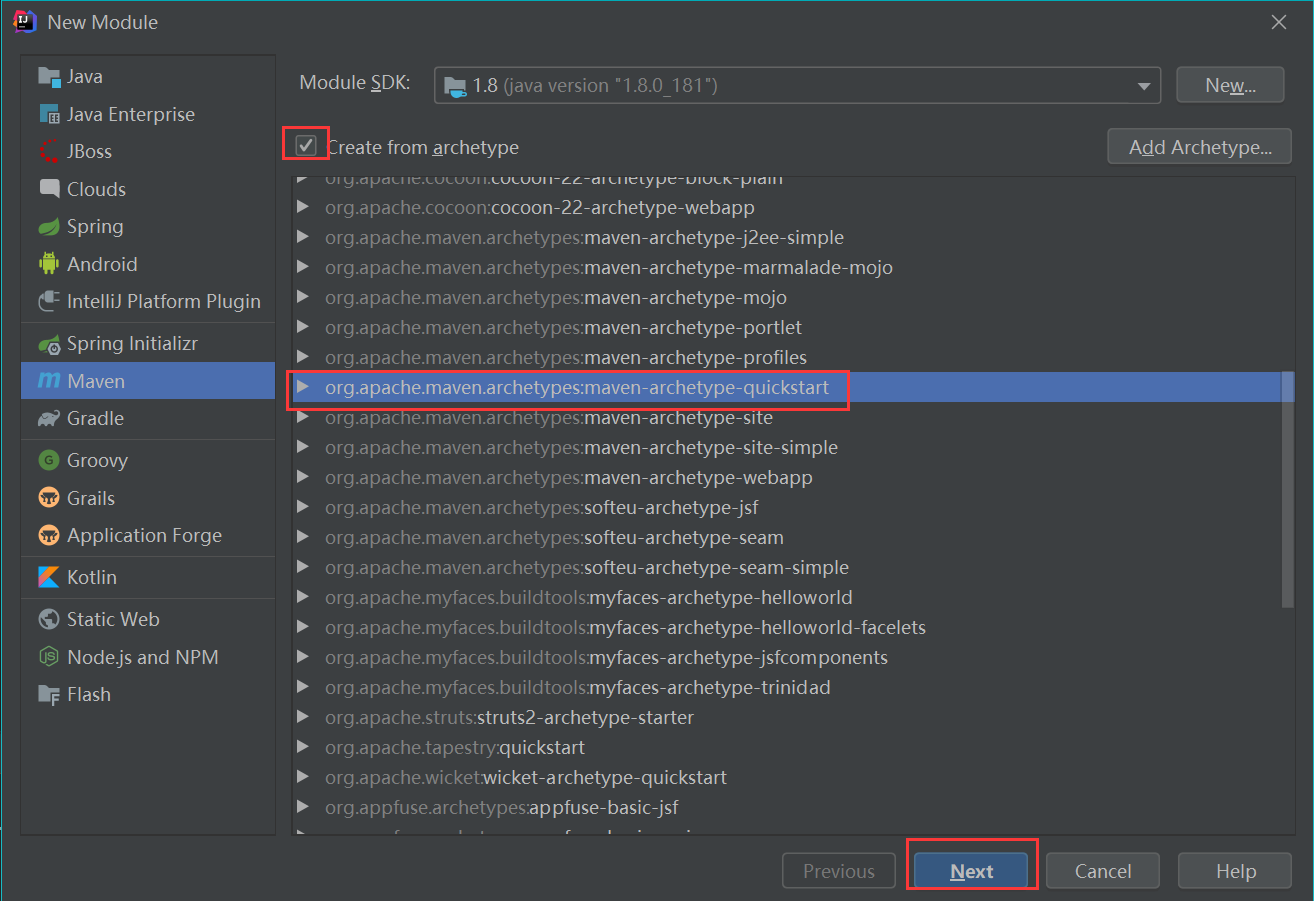Select Android module type
This screenshot has height=901, width=1314.
(x=148, y=264)
